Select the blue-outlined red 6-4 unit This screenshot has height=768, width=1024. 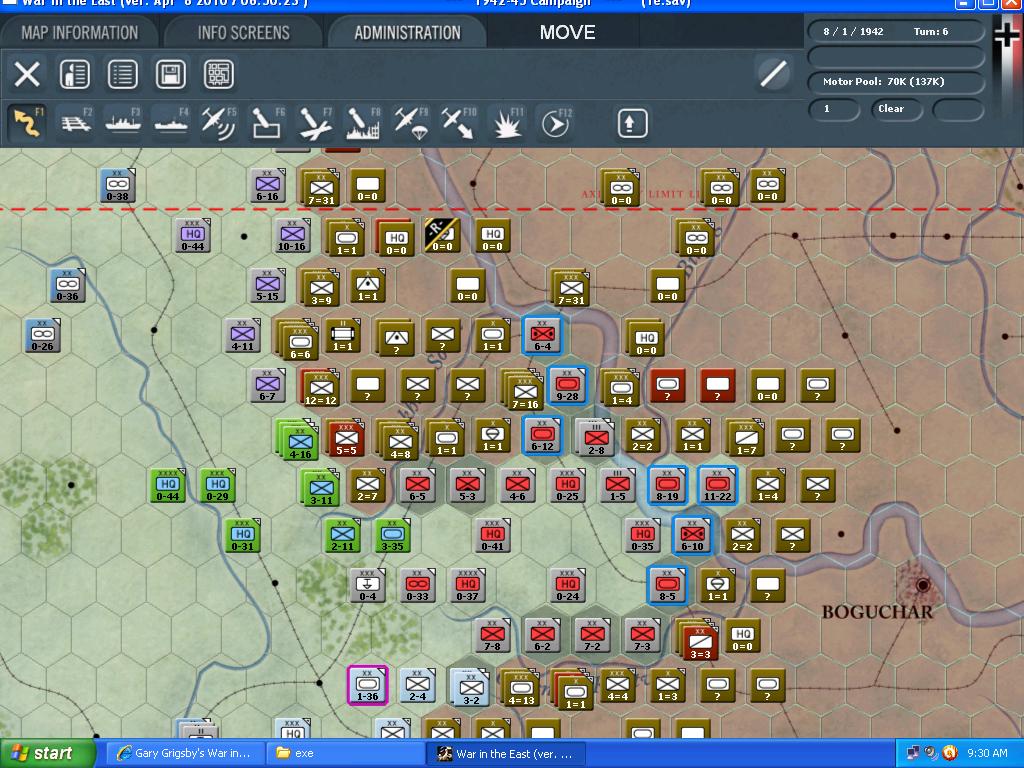pyautogui.click(x=542, y=336)
